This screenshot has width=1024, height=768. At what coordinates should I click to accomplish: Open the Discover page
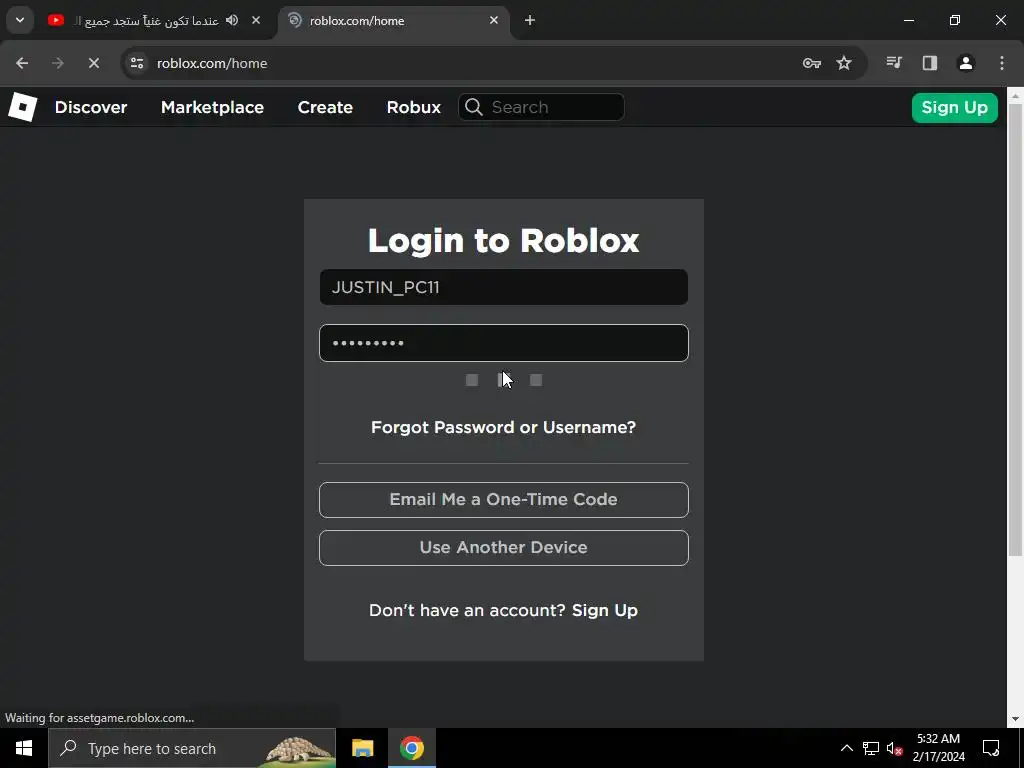pyautogui.click(x=91, y=107)
